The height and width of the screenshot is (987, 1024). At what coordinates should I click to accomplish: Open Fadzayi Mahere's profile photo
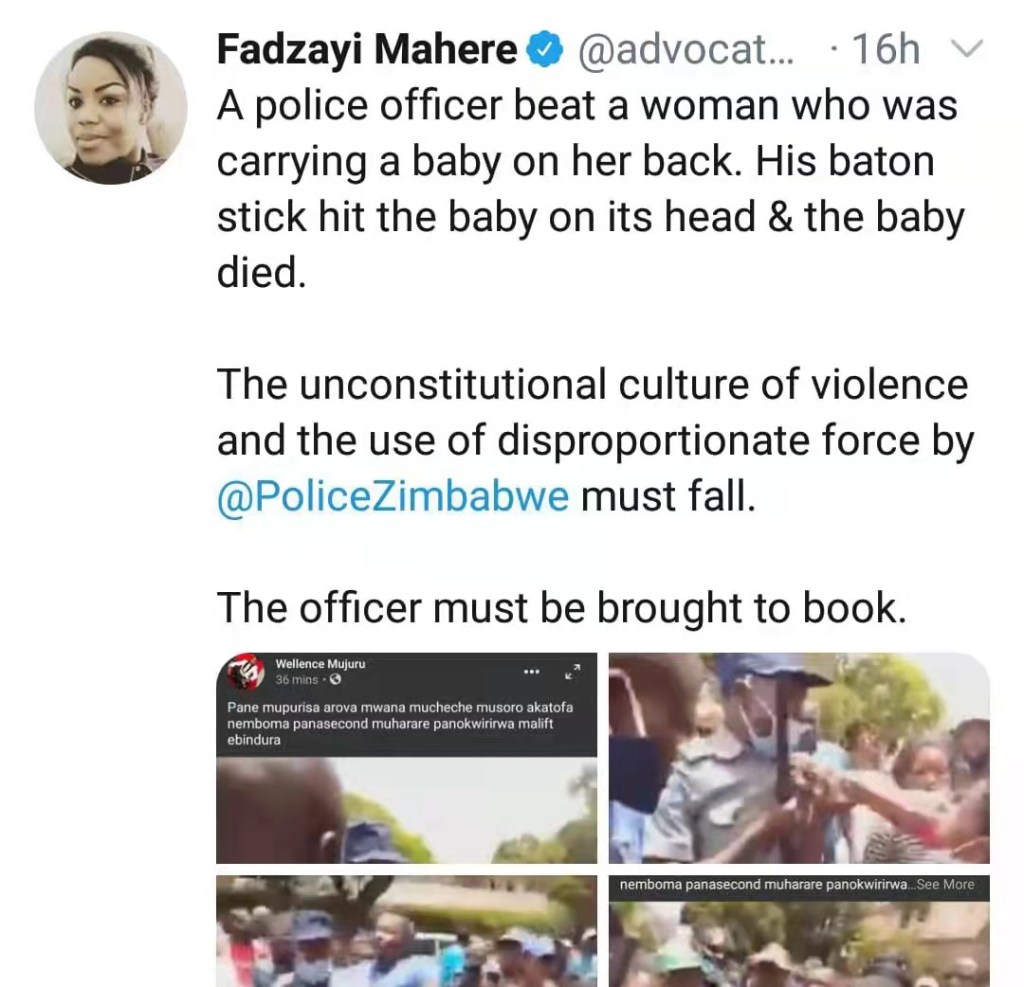click(x=111, y=107)
